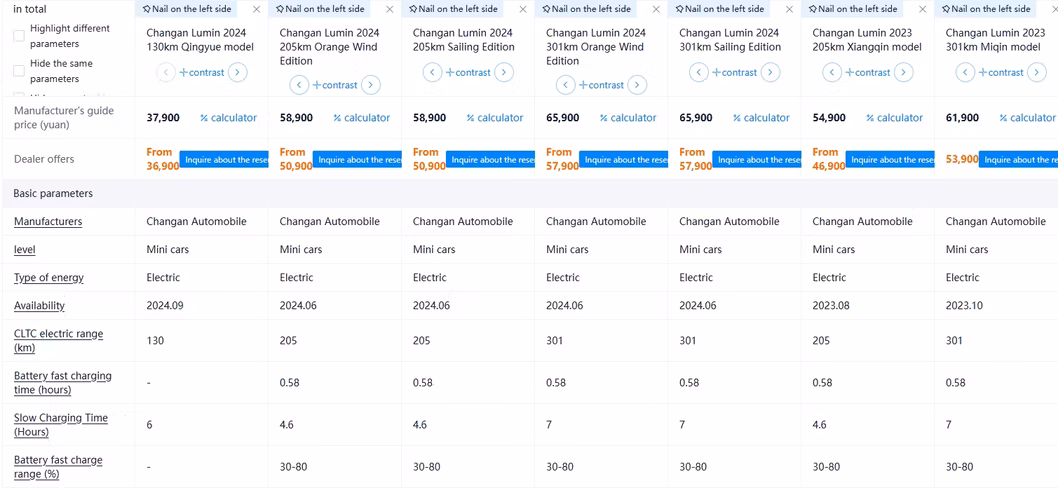Click previous arrow under 205km Sailing Edition
Screen dimensions: 1058x488
pyautogui.click(x=432, y=72)
